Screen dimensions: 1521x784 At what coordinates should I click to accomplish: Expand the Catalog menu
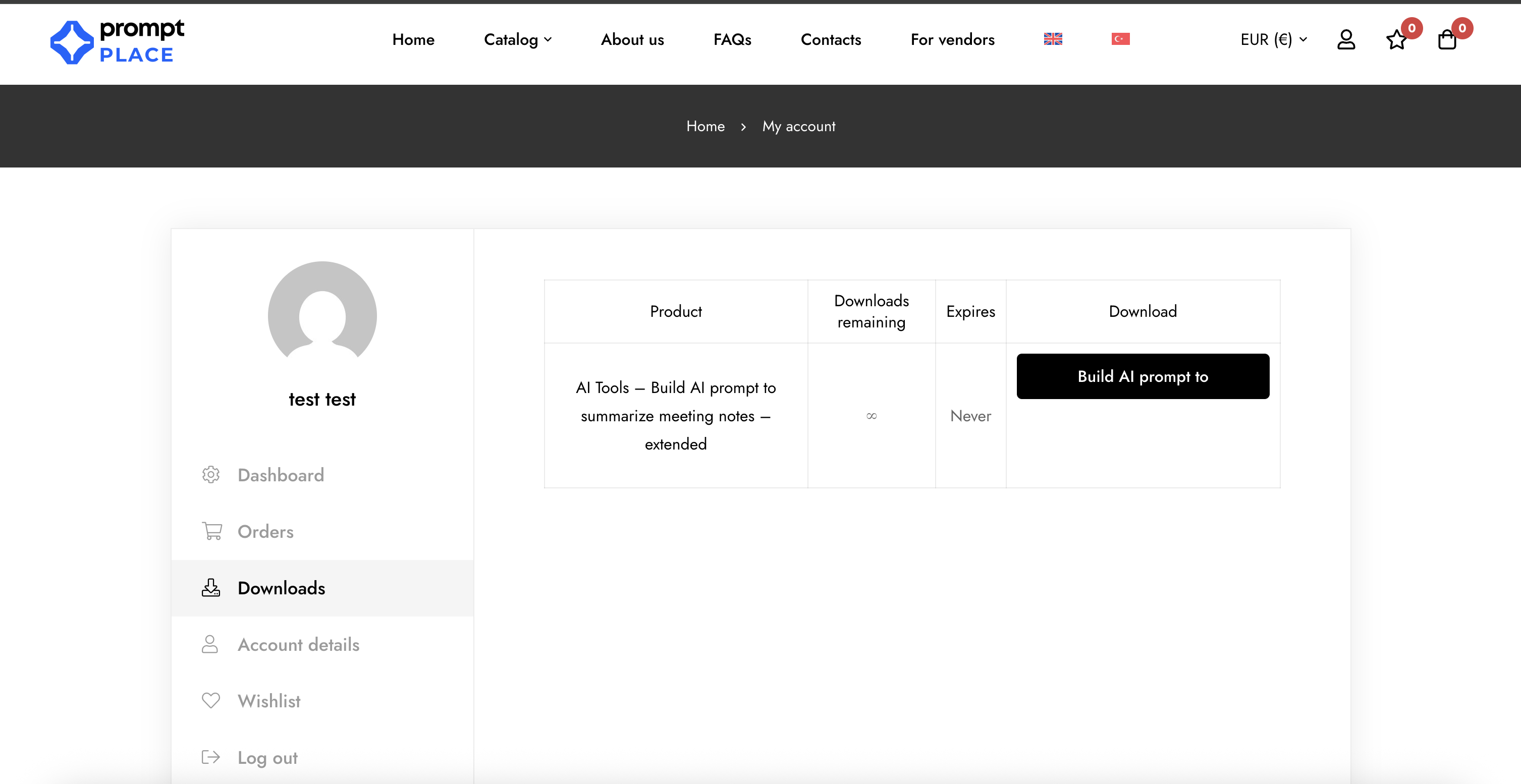coord(518,39)
